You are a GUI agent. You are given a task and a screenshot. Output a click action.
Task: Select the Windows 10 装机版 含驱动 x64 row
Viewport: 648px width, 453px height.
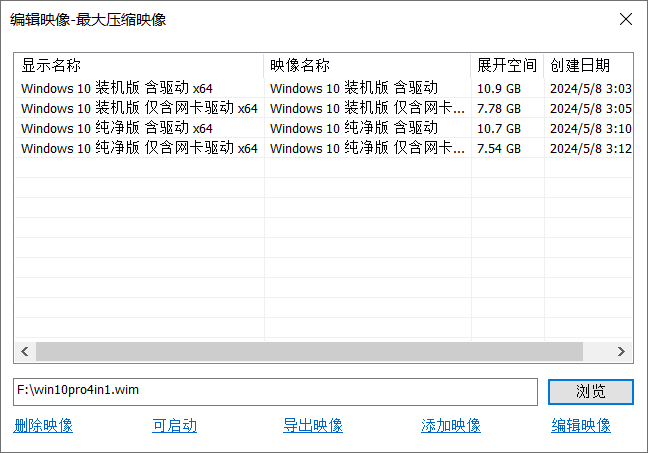point(117,88)
